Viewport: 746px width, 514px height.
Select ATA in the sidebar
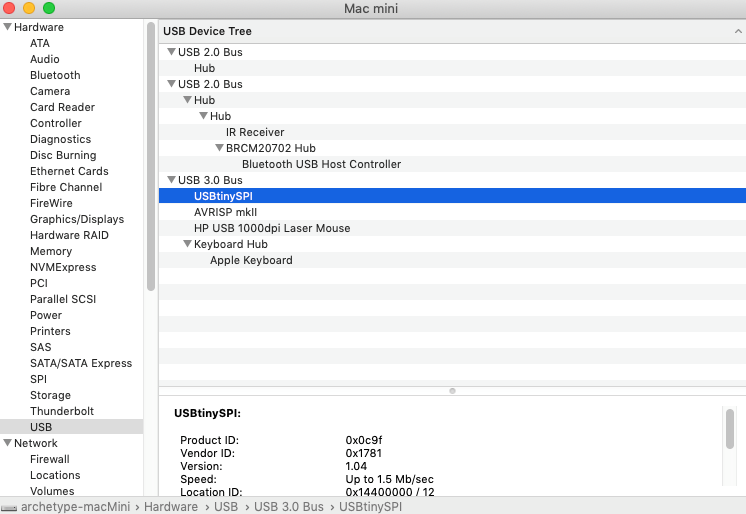[40, 43]
